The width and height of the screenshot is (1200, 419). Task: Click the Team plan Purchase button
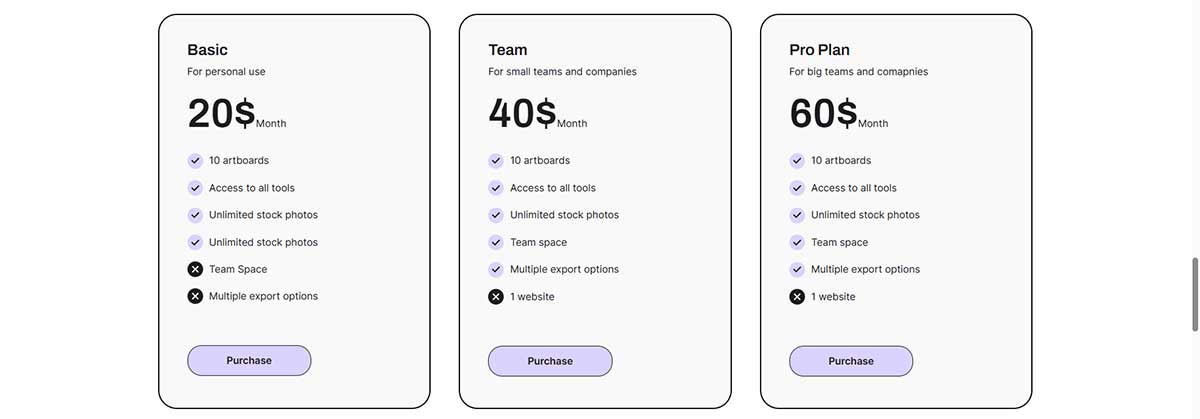click(550, 361)
